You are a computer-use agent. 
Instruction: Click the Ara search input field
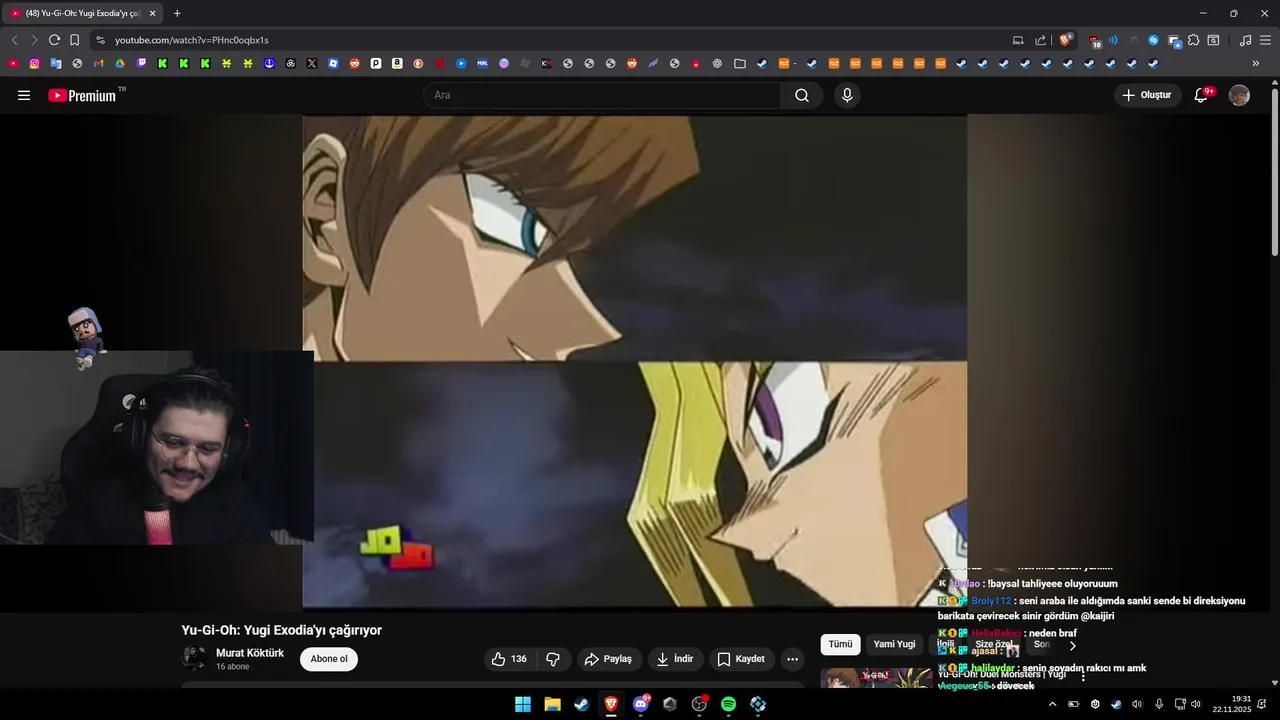(603, 95)
